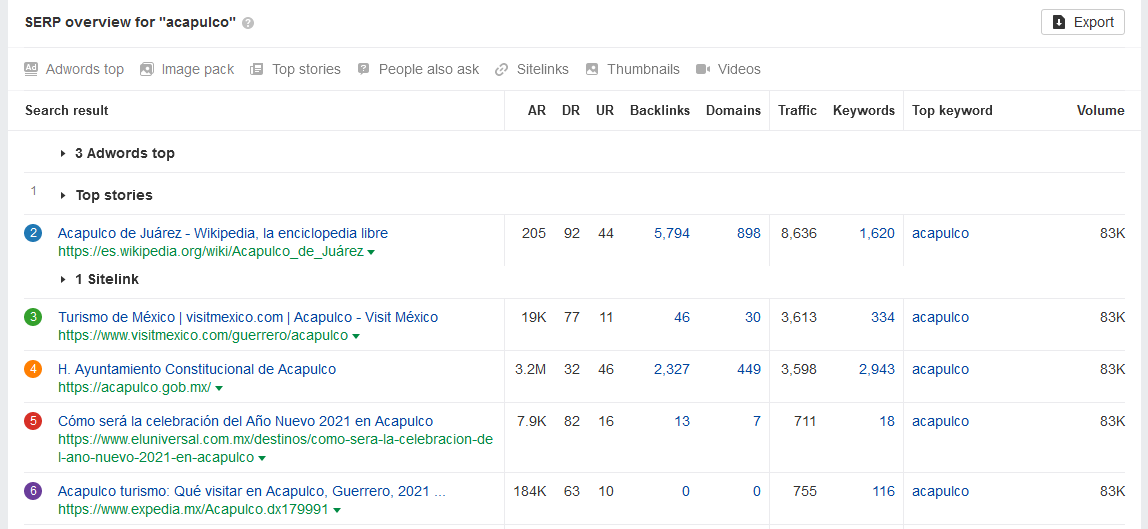
Task: Open H. Ayuntamiento Constitucional de Acapulco result
Action: click(197, 369)
